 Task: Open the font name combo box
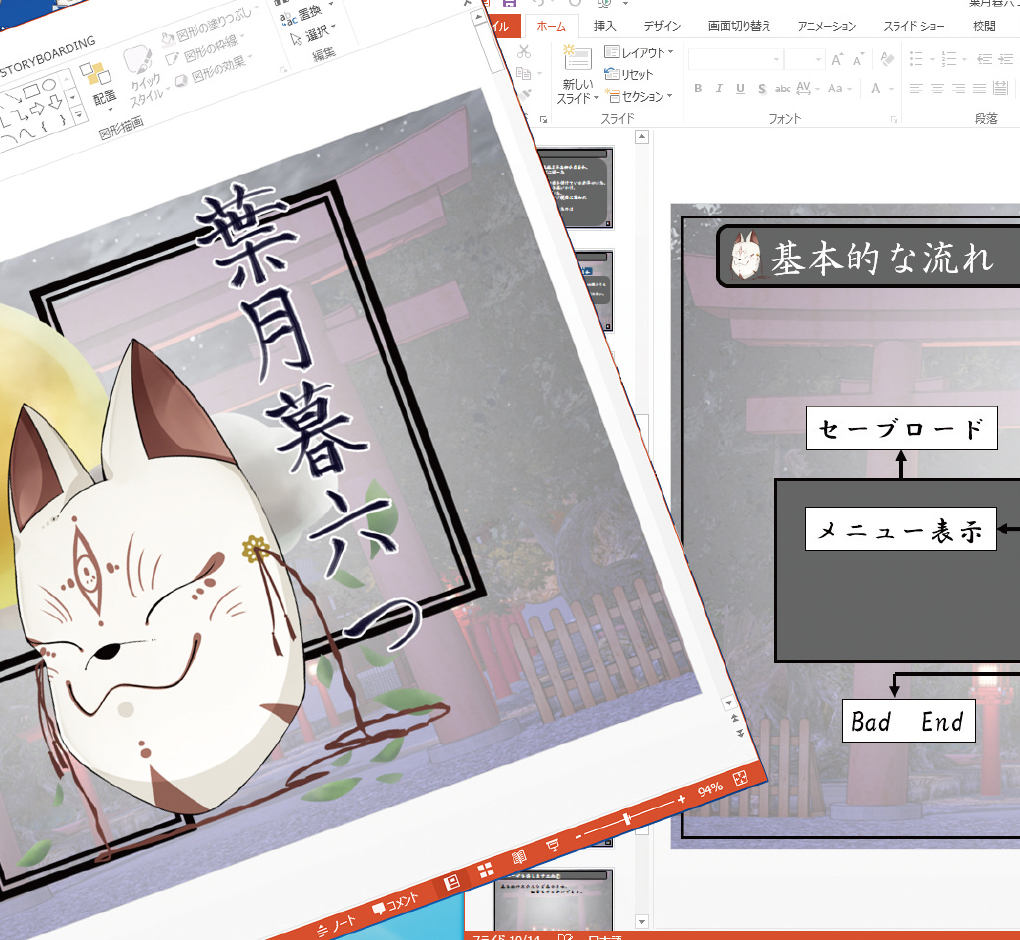click(x=734, y=59)
